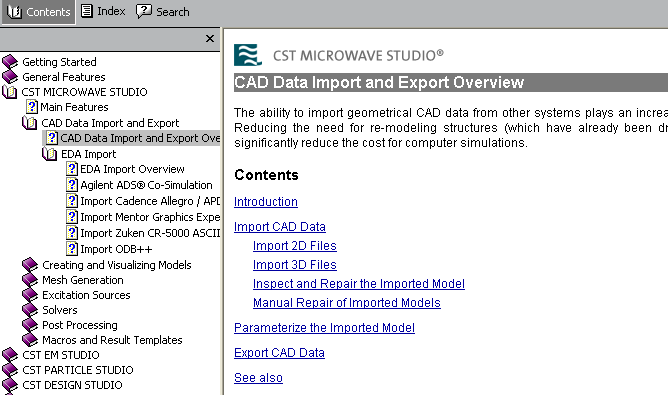The image size is (668, 395).
Task: Open Import Mentor Graphics Expedition topic
Action: pos(150,217)
